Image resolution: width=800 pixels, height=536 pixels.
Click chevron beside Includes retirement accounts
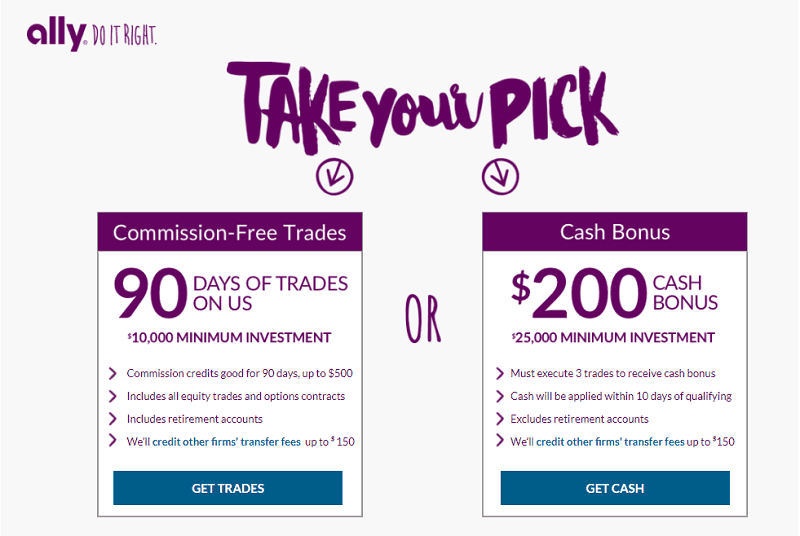coord(113,419)
